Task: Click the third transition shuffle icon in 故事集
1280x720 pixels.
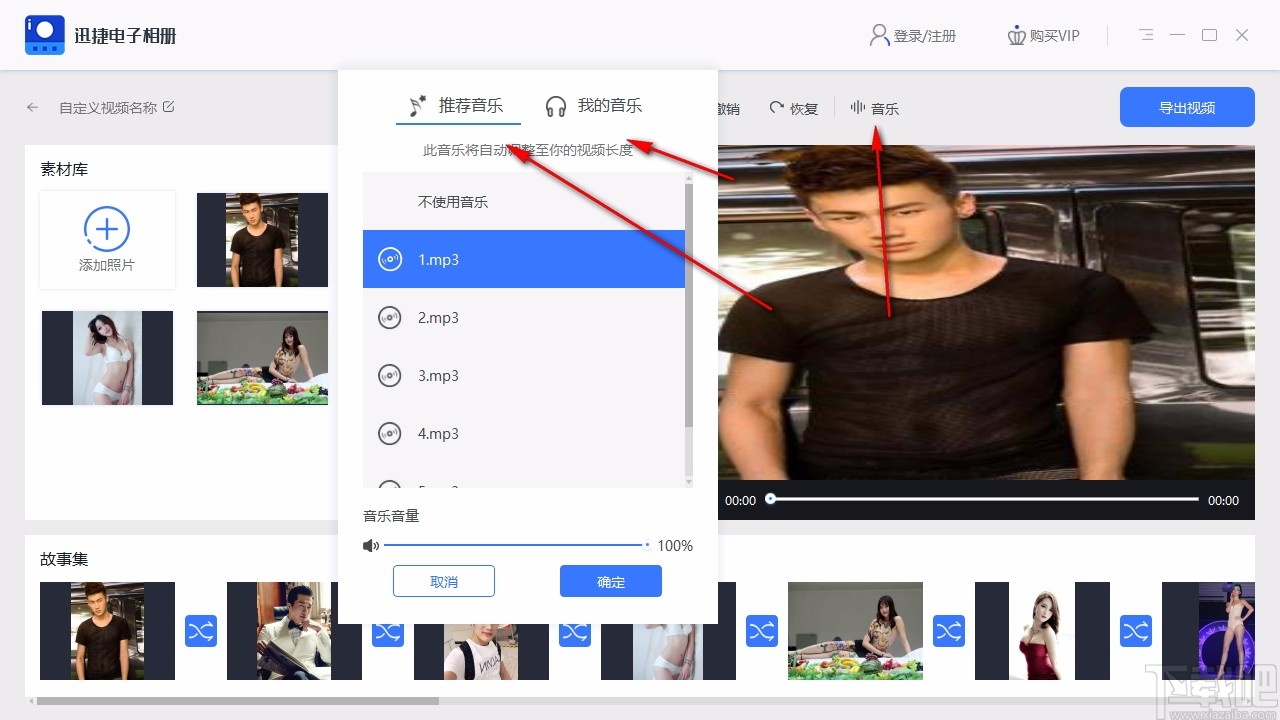Action: (x=575, y=631)
